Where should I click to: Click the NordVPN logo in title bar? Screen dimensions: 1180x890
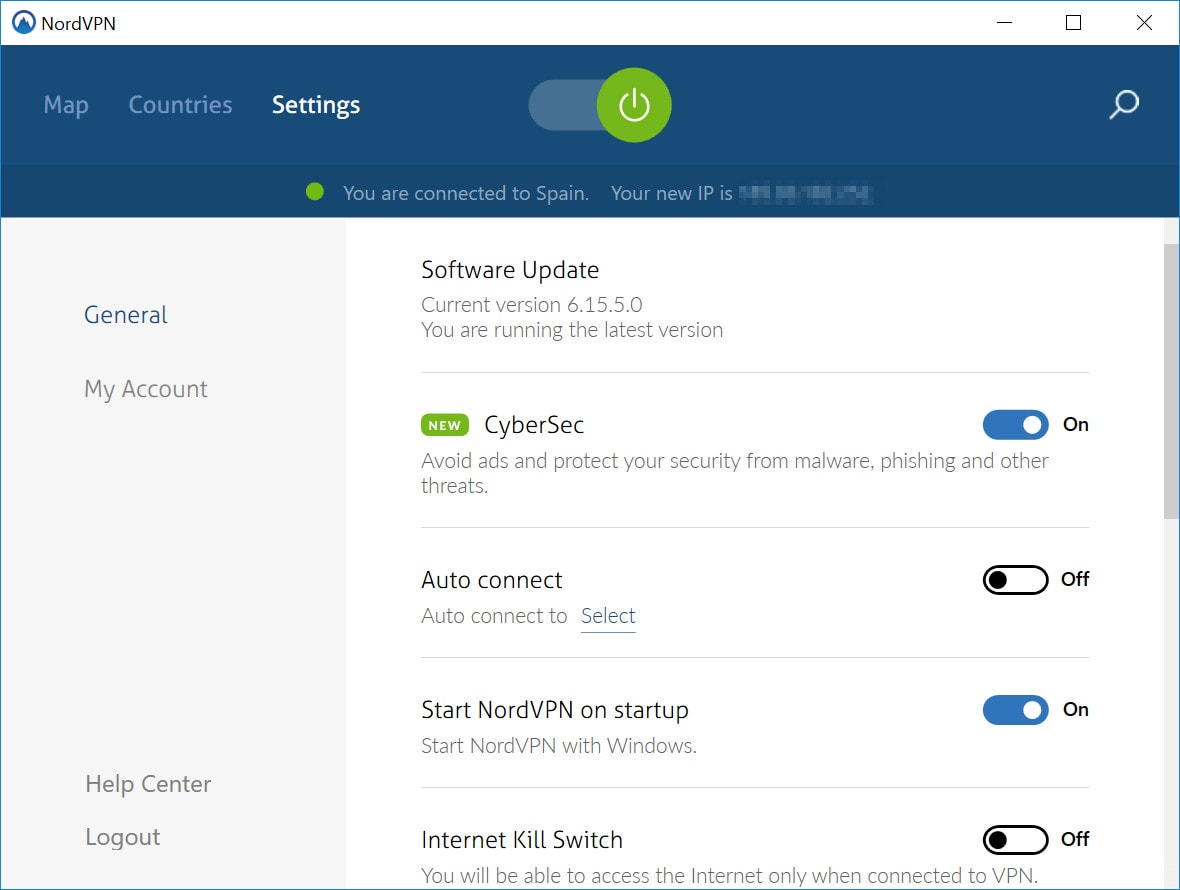pyautogui.click(x=23, y=23)
